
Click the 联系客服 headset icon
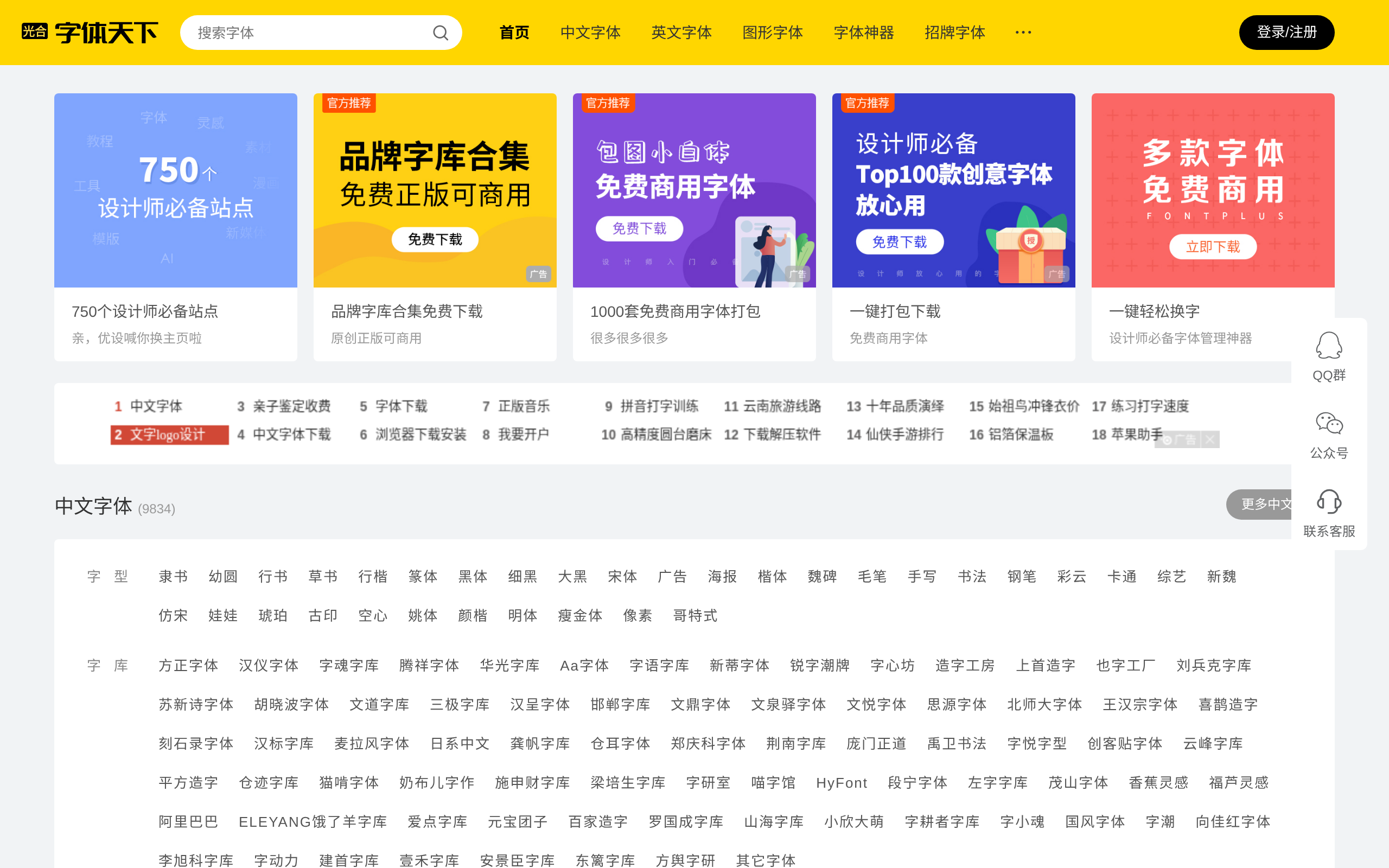click(1329, 502)
